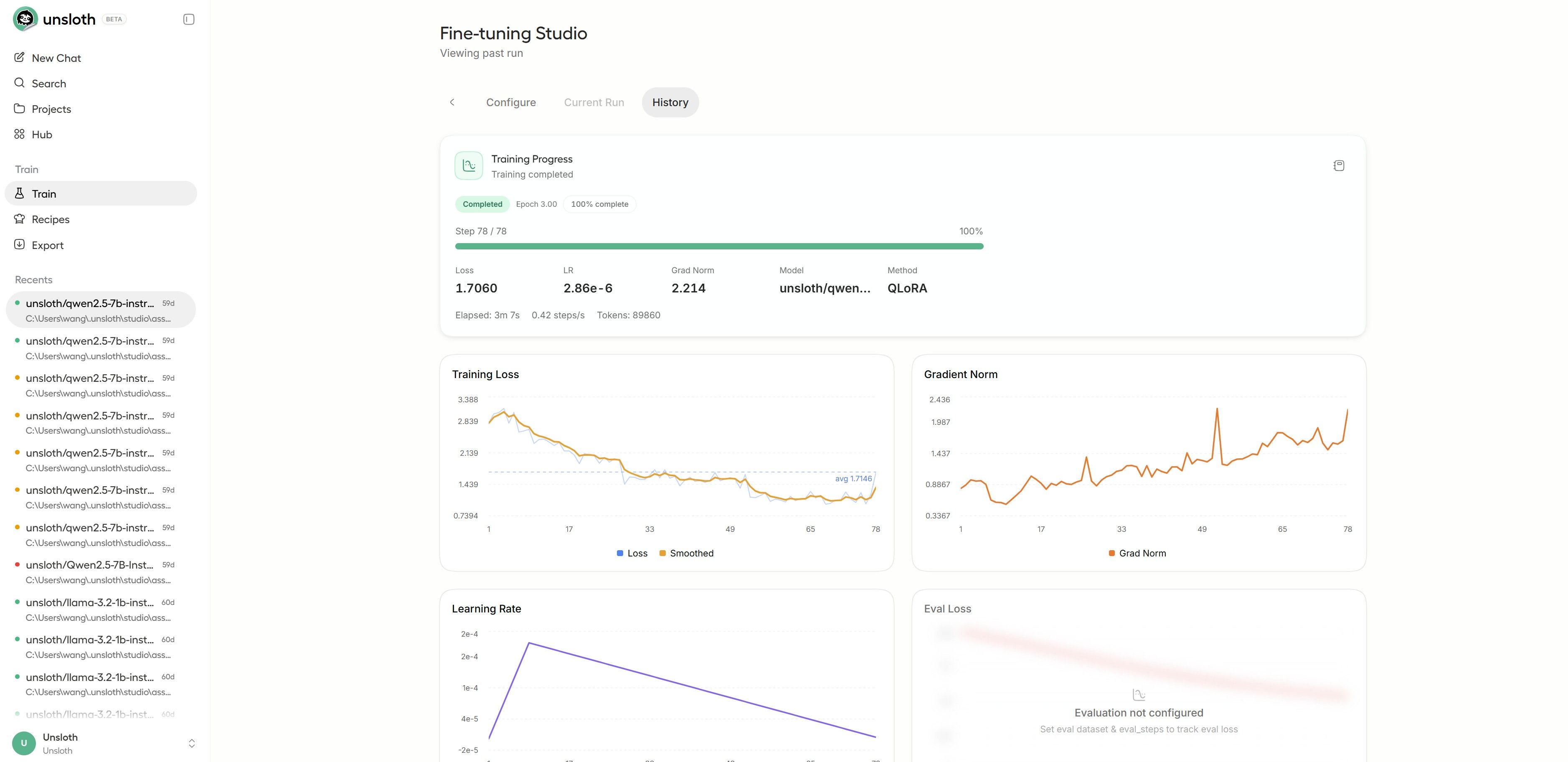Open the first recent qwen2.5-7b-instruct run
Viewport: 1568px width, 762px height.
pyautogui.click(x=100, y=310)
